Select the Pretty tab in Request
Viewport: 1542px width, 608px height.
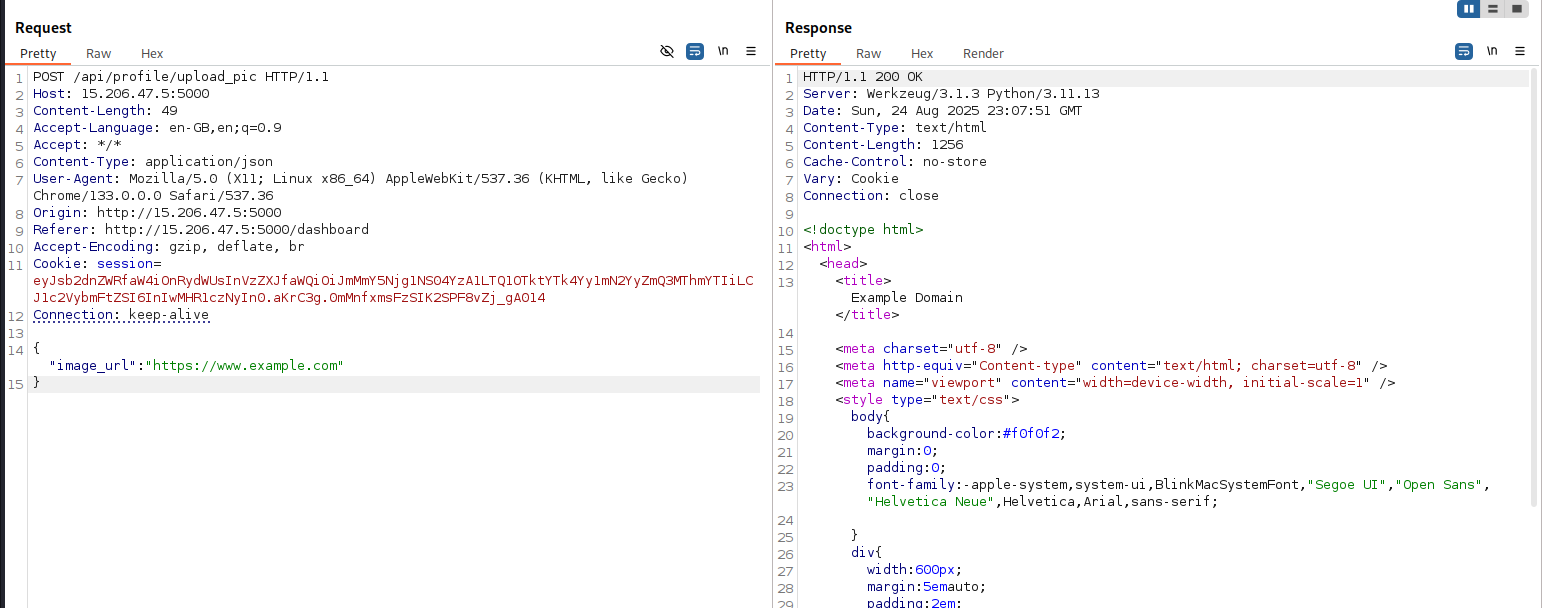click(38, 54)
